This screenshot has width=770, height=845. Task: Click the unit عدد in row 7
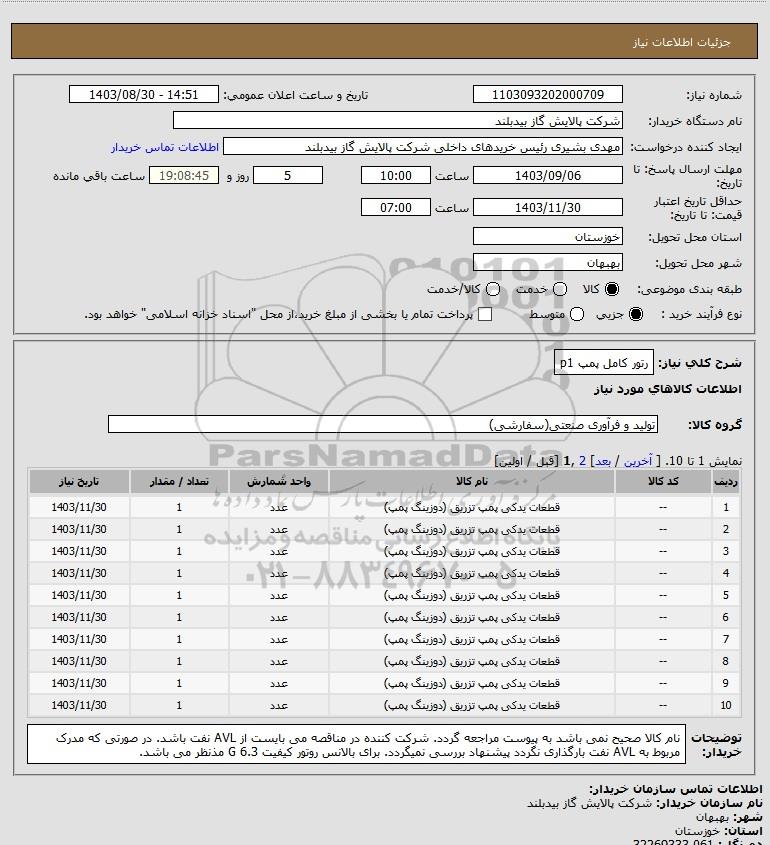pos(279,640)
